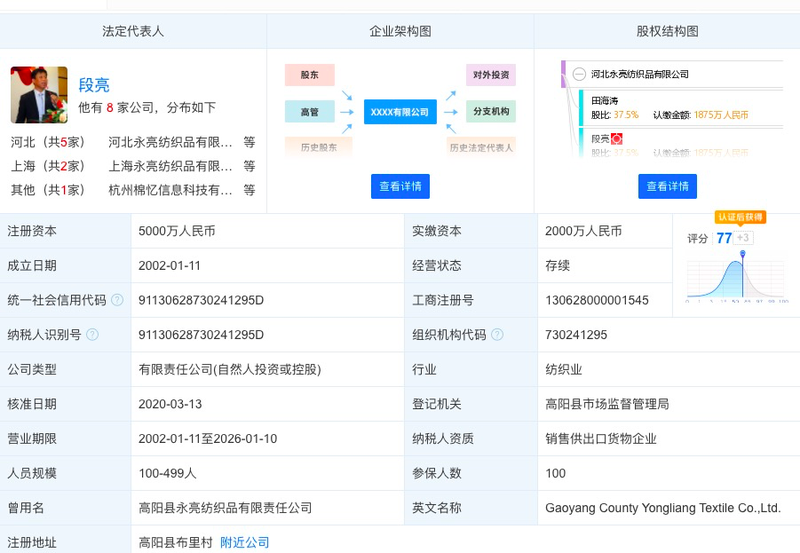Viewport: 800px width, 553px height.
Task: Collapse the 河北永亮纺织品有限公司 equity tree node
Action: coord(579,74)
